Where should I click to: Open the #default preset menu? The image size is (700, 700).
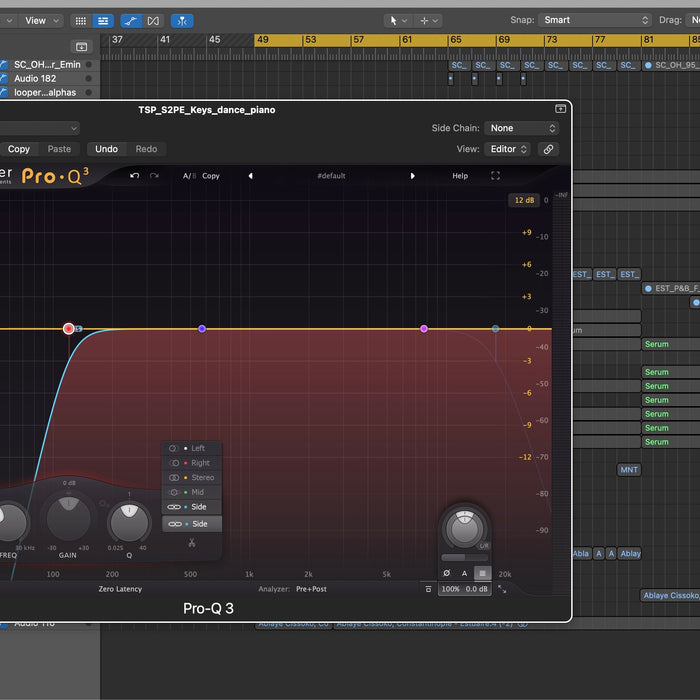point(331,176)
